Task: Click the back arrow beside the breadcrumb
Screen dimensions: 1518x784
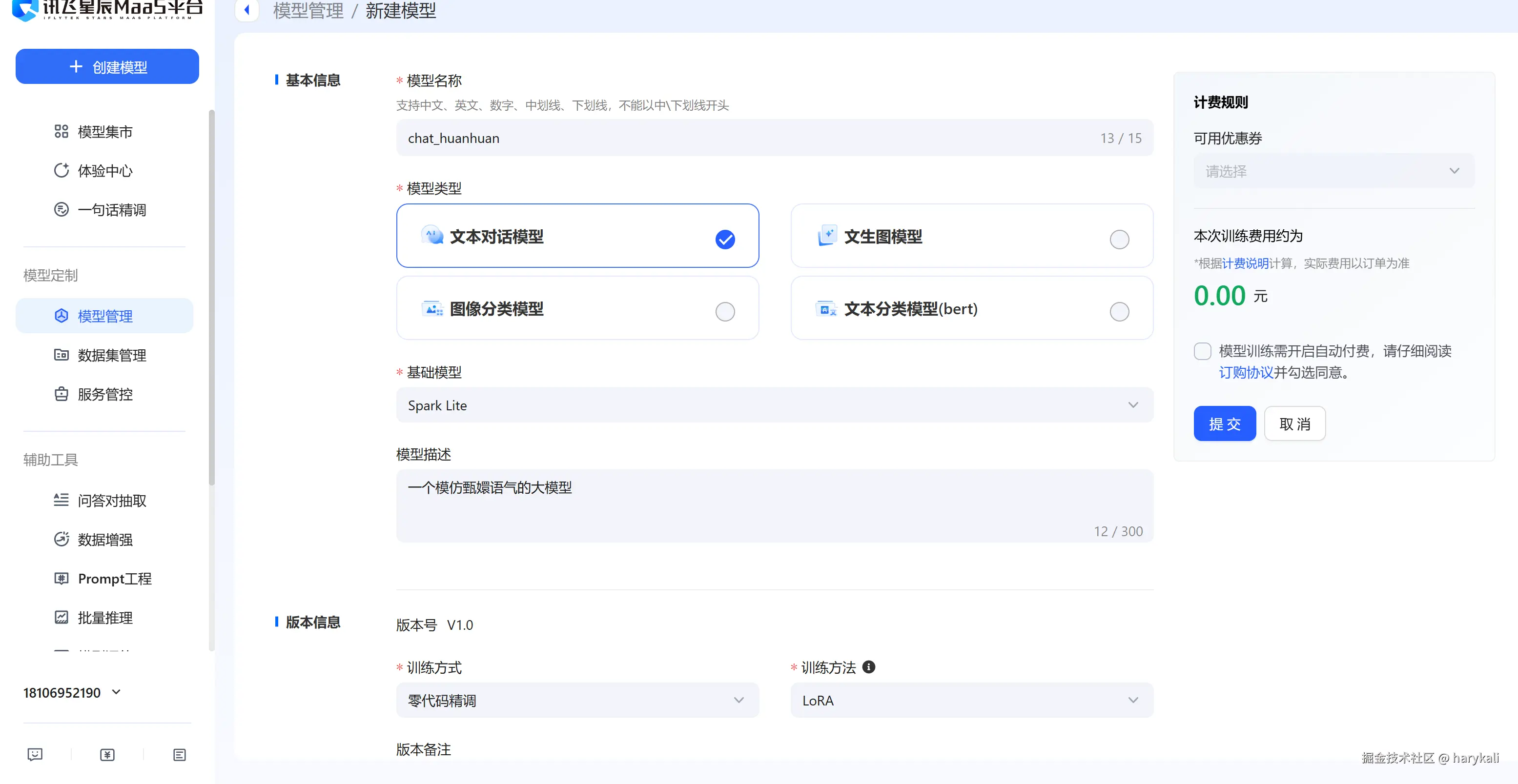Action: pos(247,9)
